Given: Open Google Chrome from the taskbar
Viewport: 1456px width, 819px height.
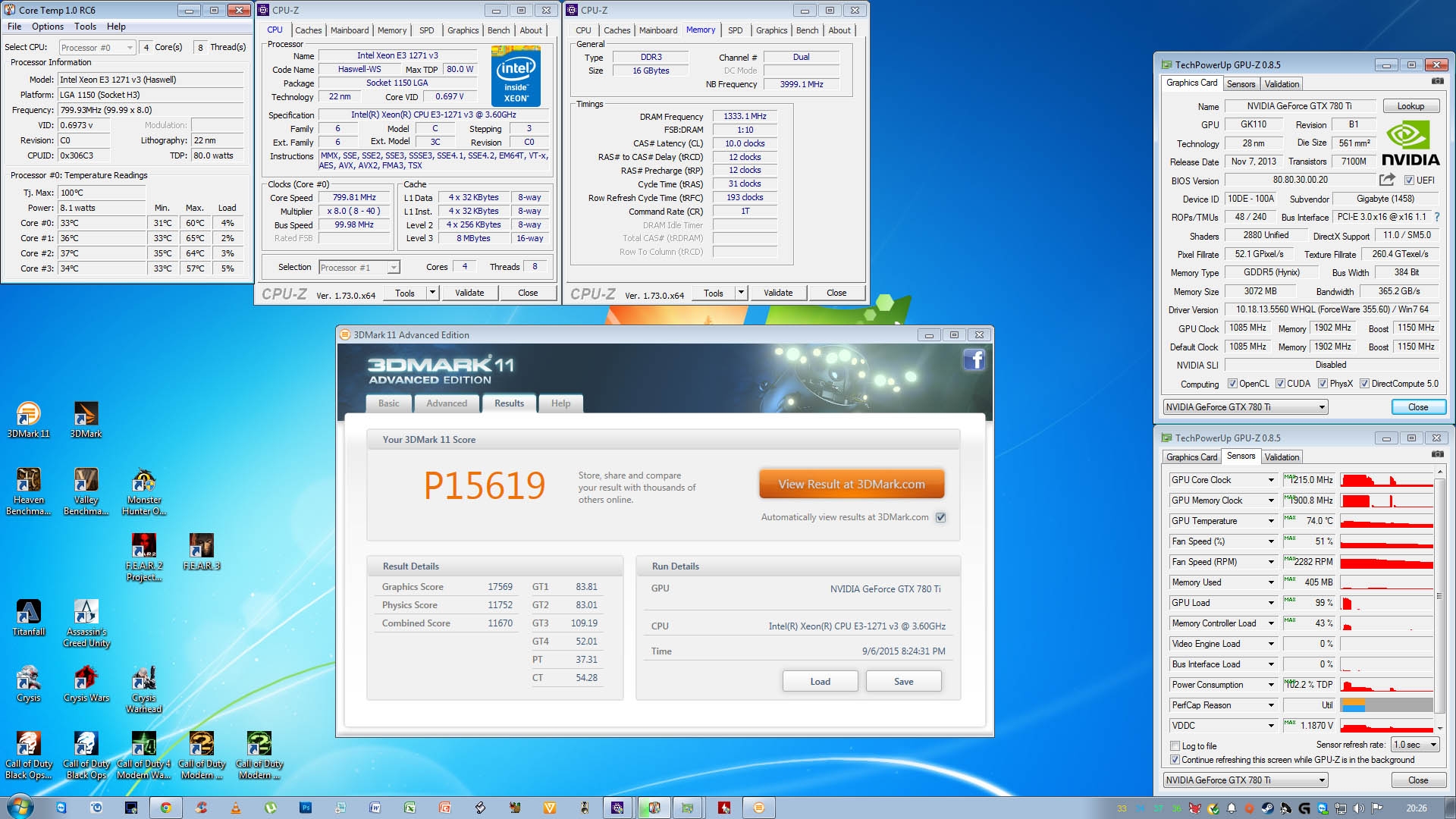Looking at the screenshot, I should [165, 808].
